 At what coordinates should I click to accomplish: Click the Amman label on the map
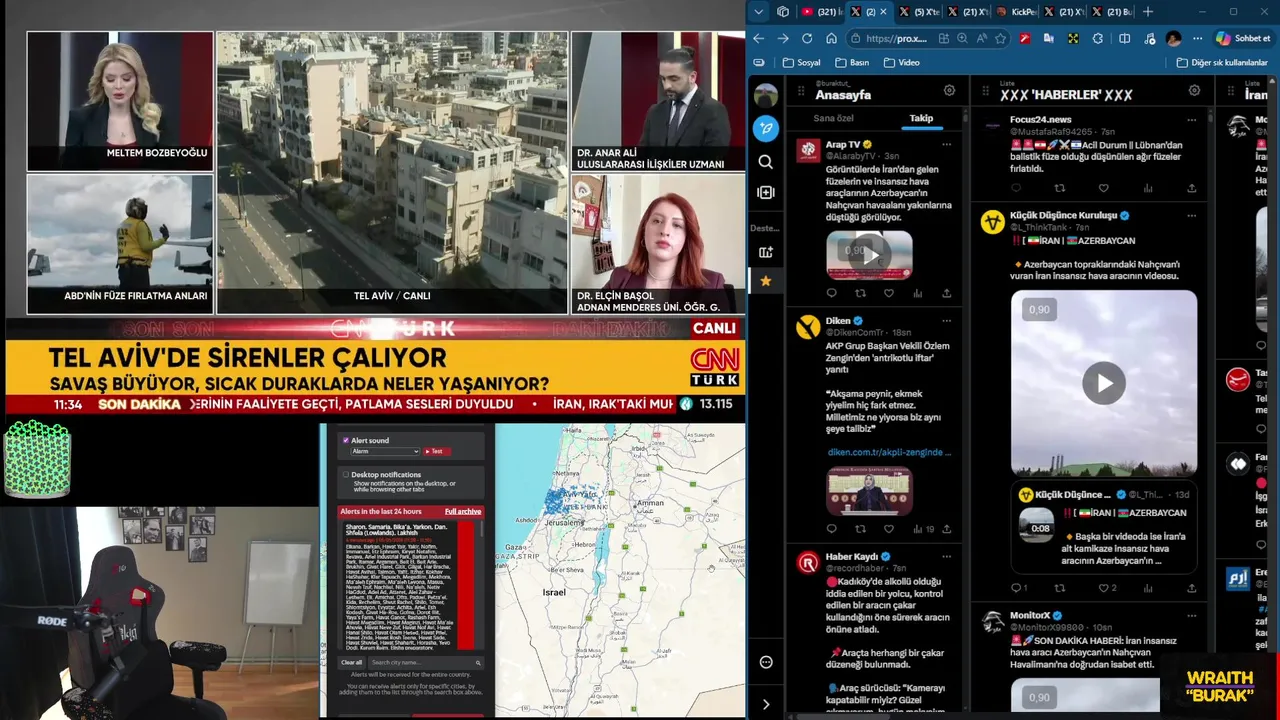pyautogui.click(x=651, y=503)
